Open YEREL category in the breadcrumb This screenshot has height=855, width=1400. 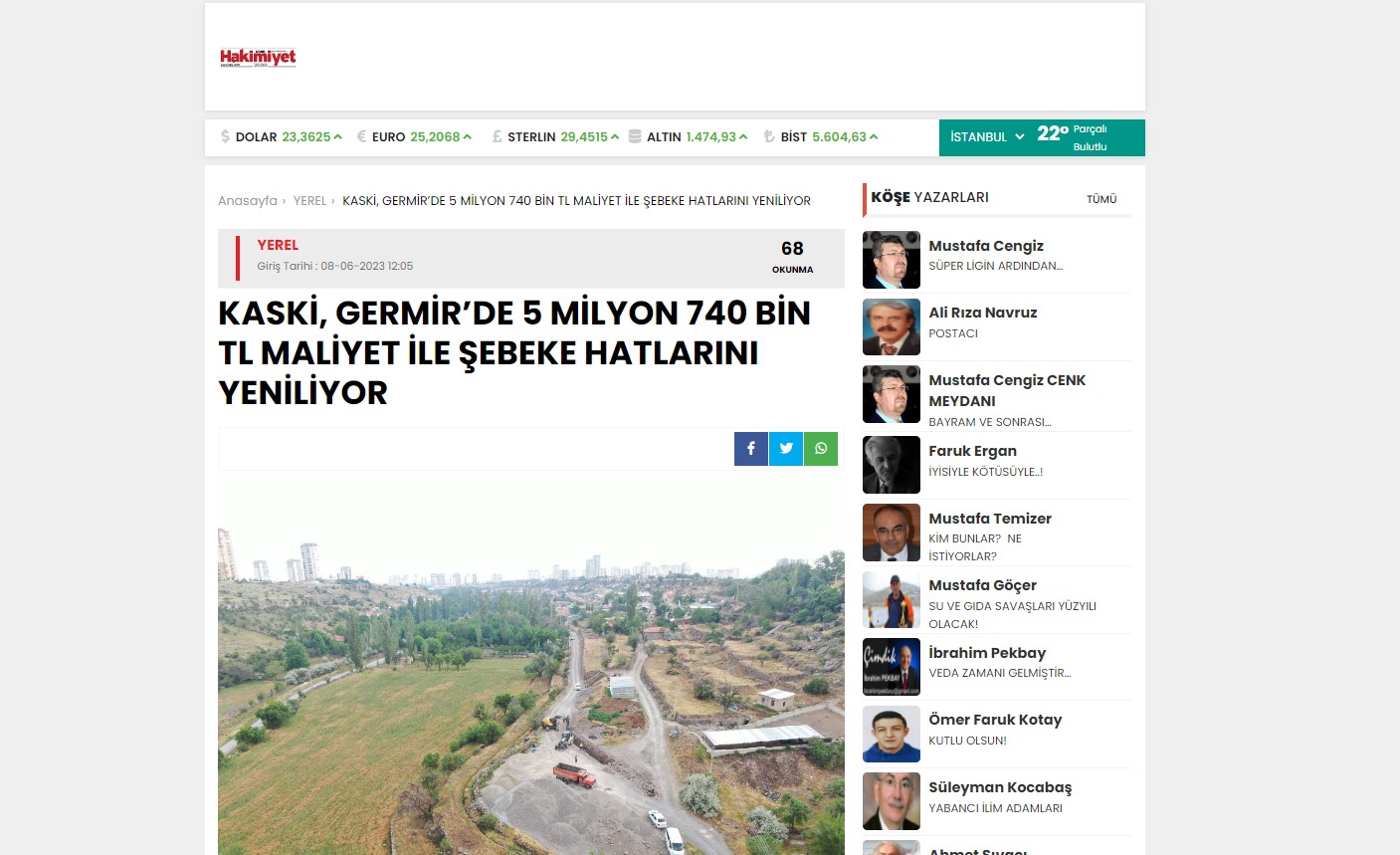pyautogui.click(x=309, y=201)
